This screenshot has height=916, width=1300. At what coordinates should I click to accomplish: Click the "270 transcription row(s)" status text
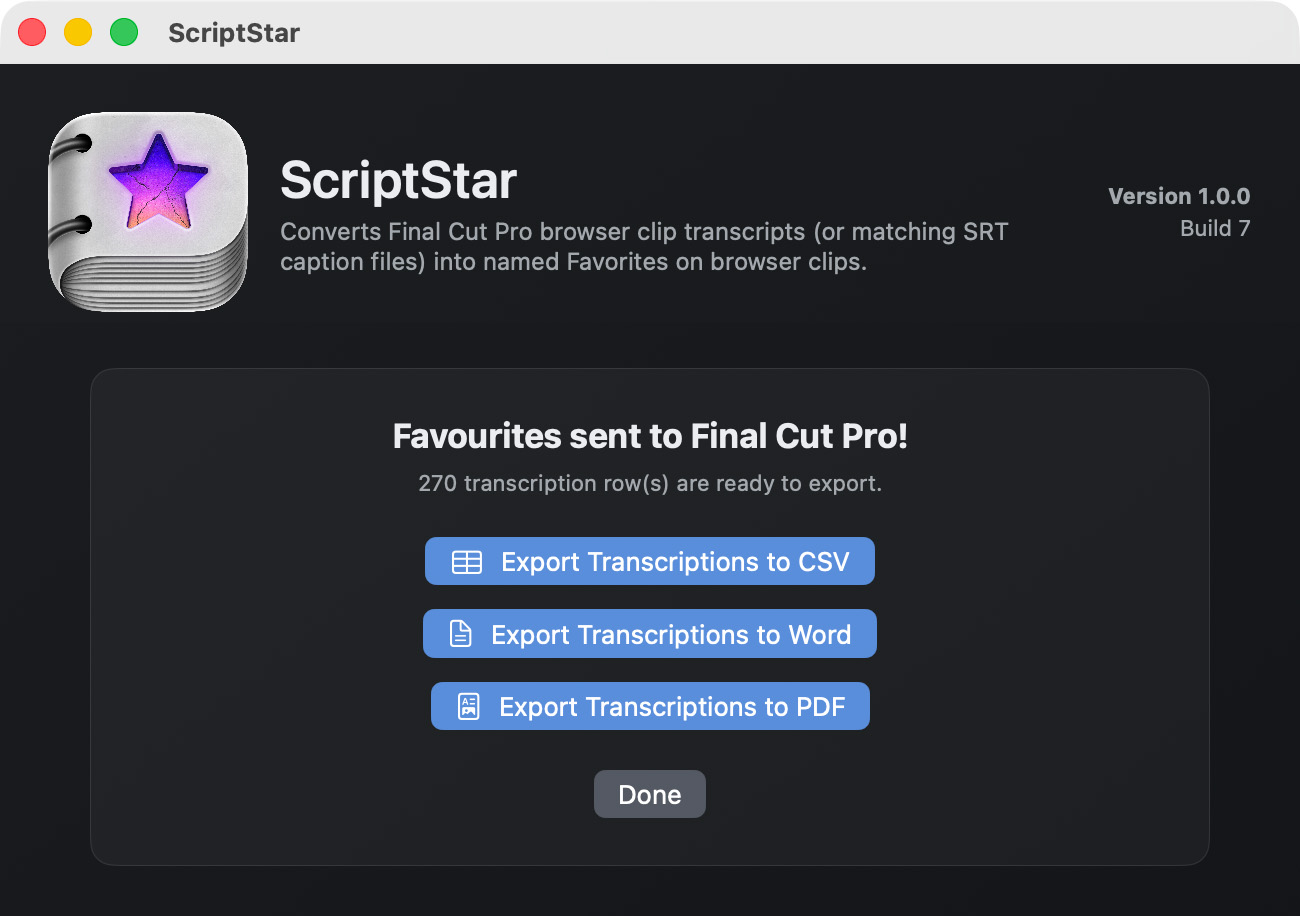pos(650,484)
